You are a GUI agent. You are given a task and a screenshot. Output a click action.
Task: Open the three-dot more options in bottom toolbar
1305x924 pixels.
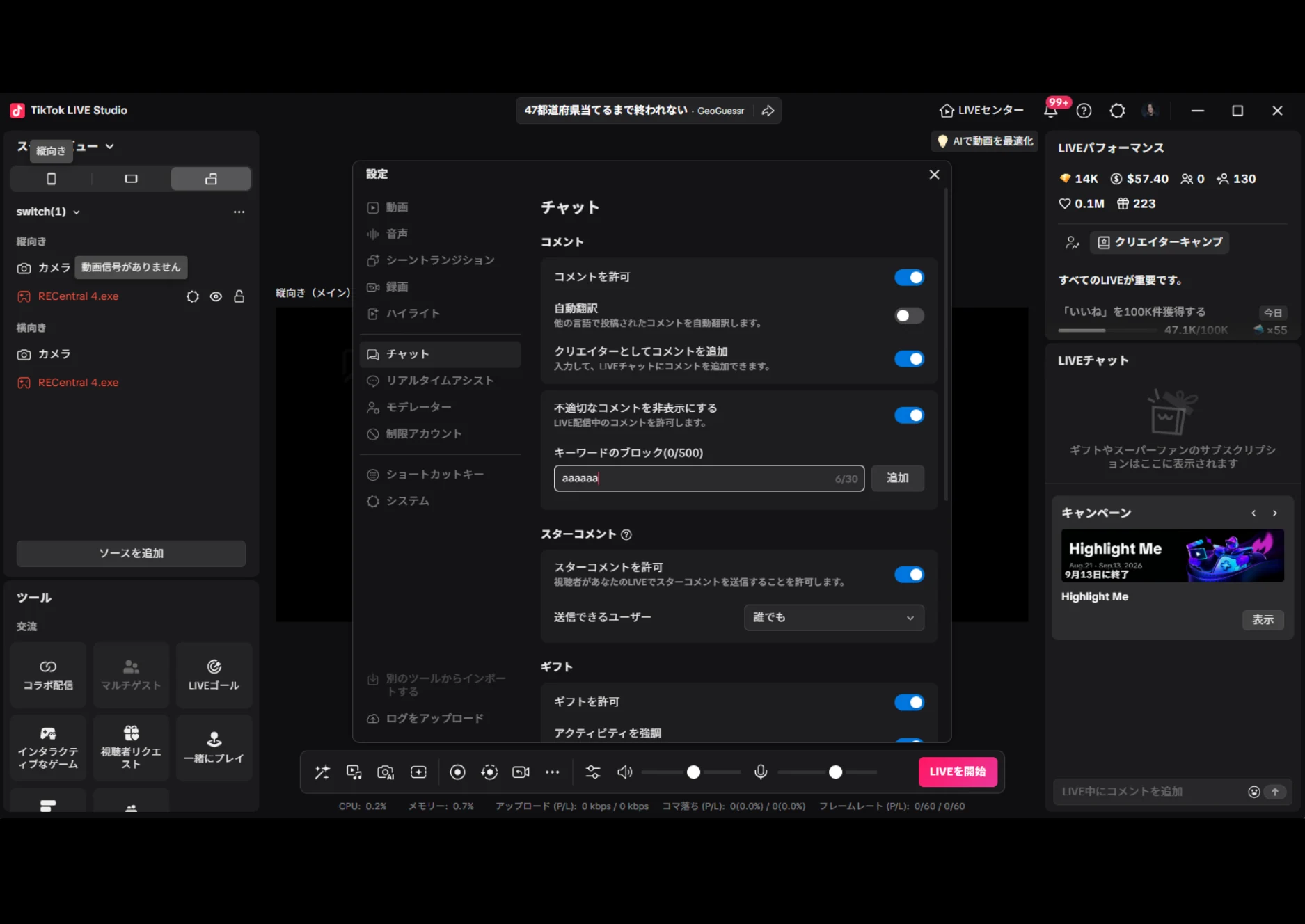[553, 772]
